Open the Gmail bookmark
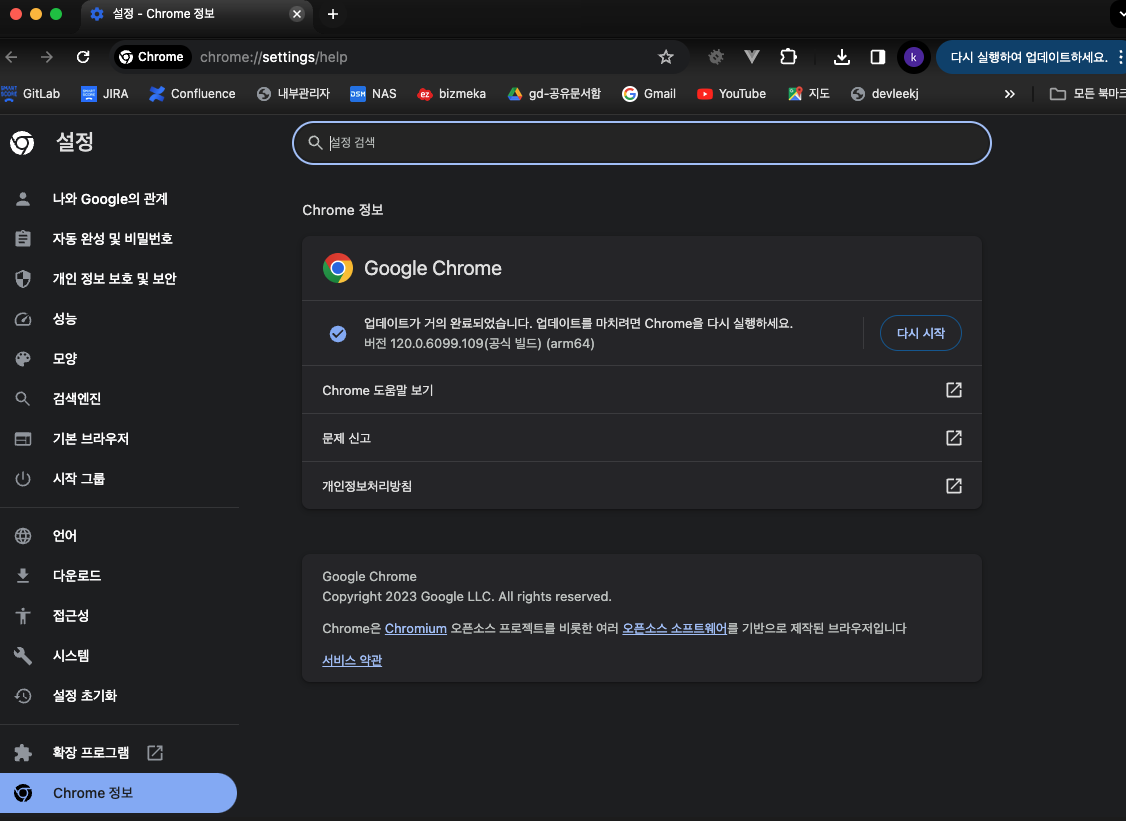Screen dimensions: 1126x821 (x=649, y=93)
